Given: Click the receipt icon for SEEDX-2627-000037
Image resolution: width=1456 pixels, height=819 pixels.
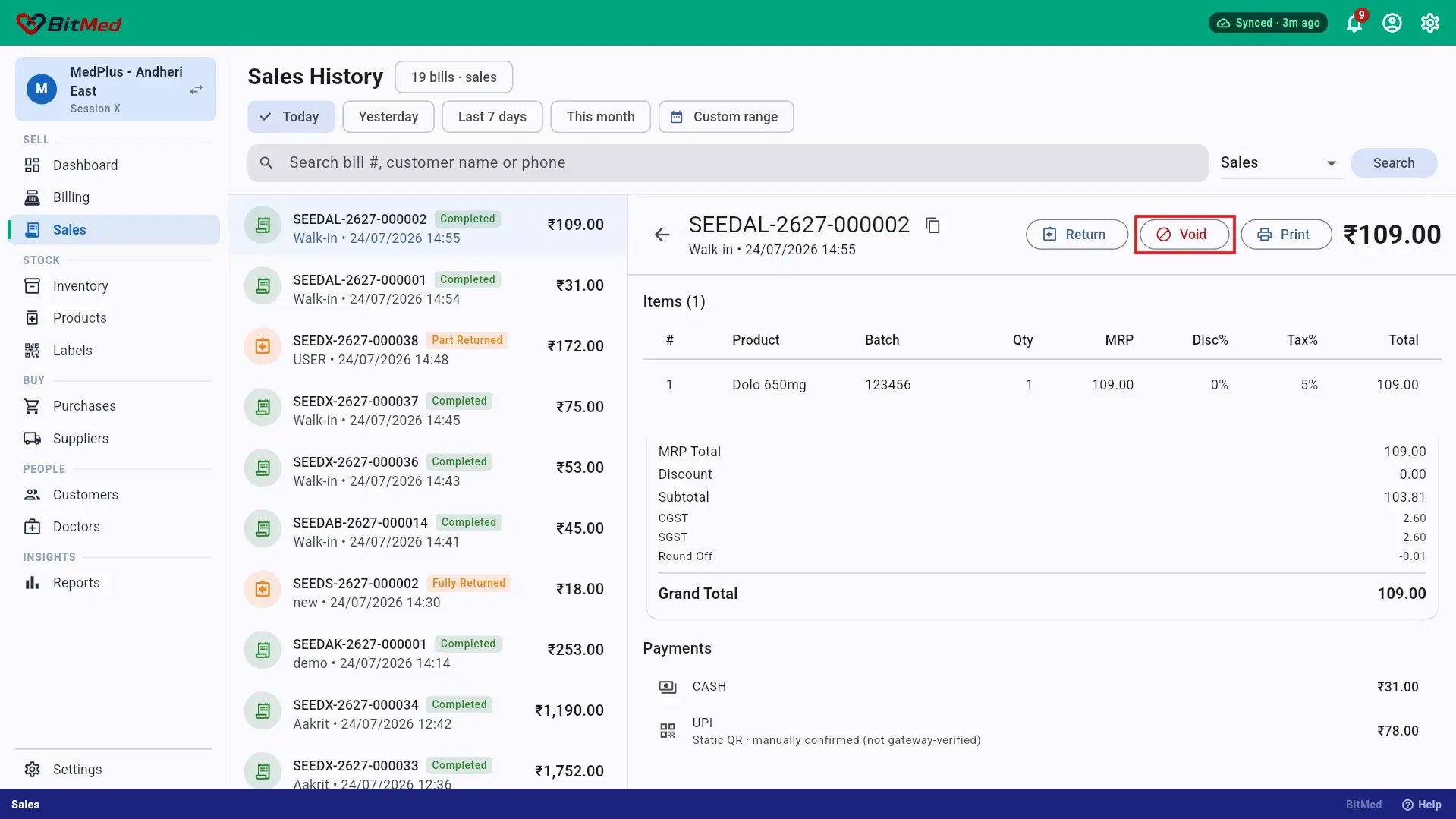Looking at the screenshot, I should [263, 408].
